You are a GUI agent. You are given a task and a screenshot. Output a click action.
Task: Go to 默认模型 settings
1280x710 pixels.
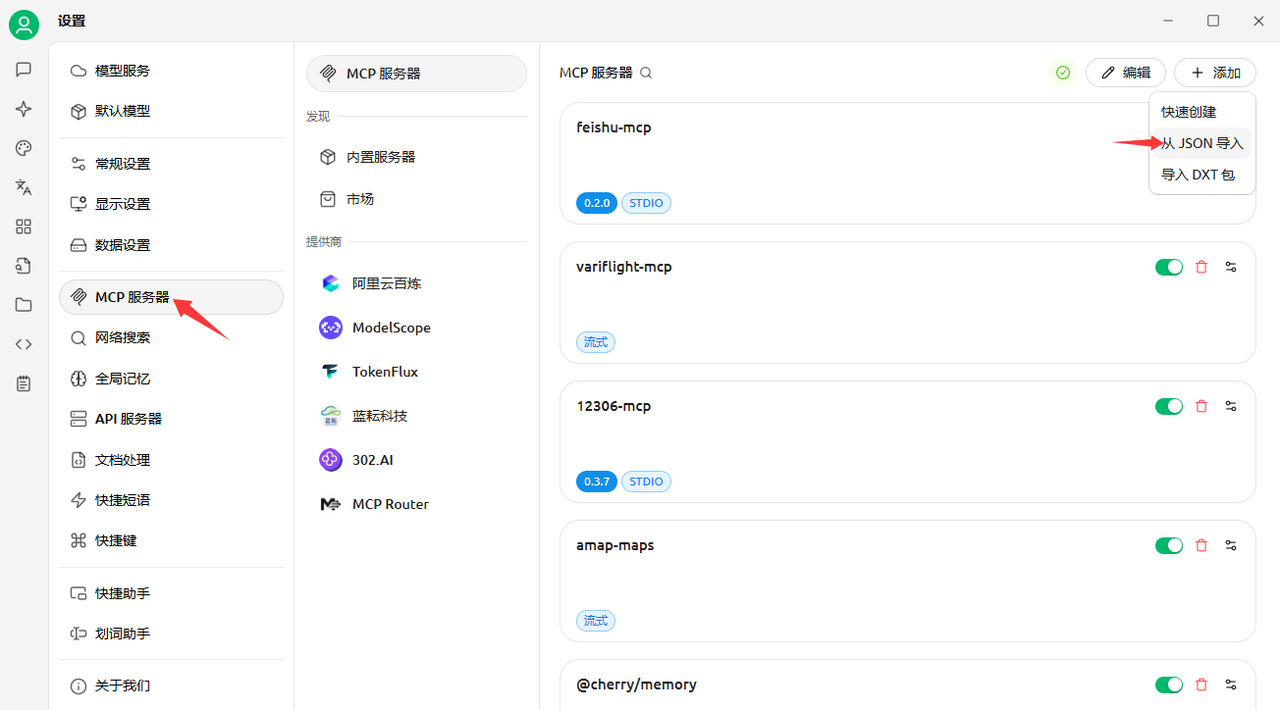pos(171,111)
